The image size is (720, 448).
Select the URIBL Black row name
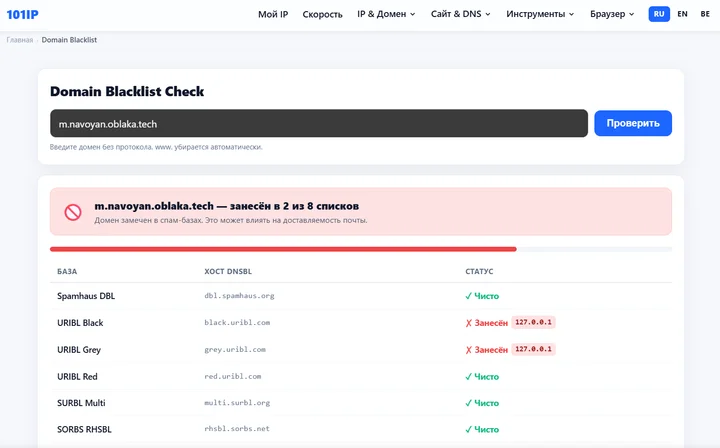click(80, 323)
